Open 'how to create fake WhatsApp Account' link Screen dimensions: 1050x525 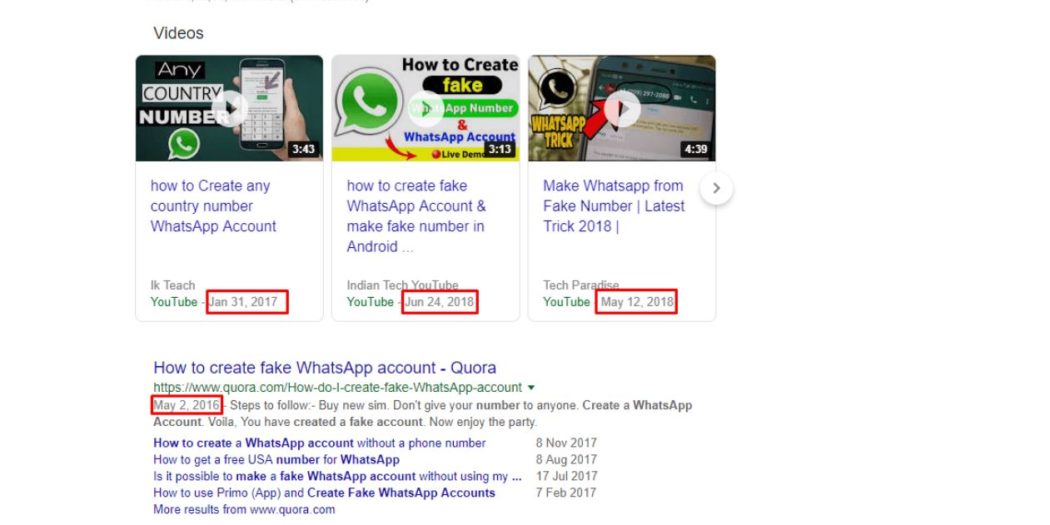coord(416,216)
